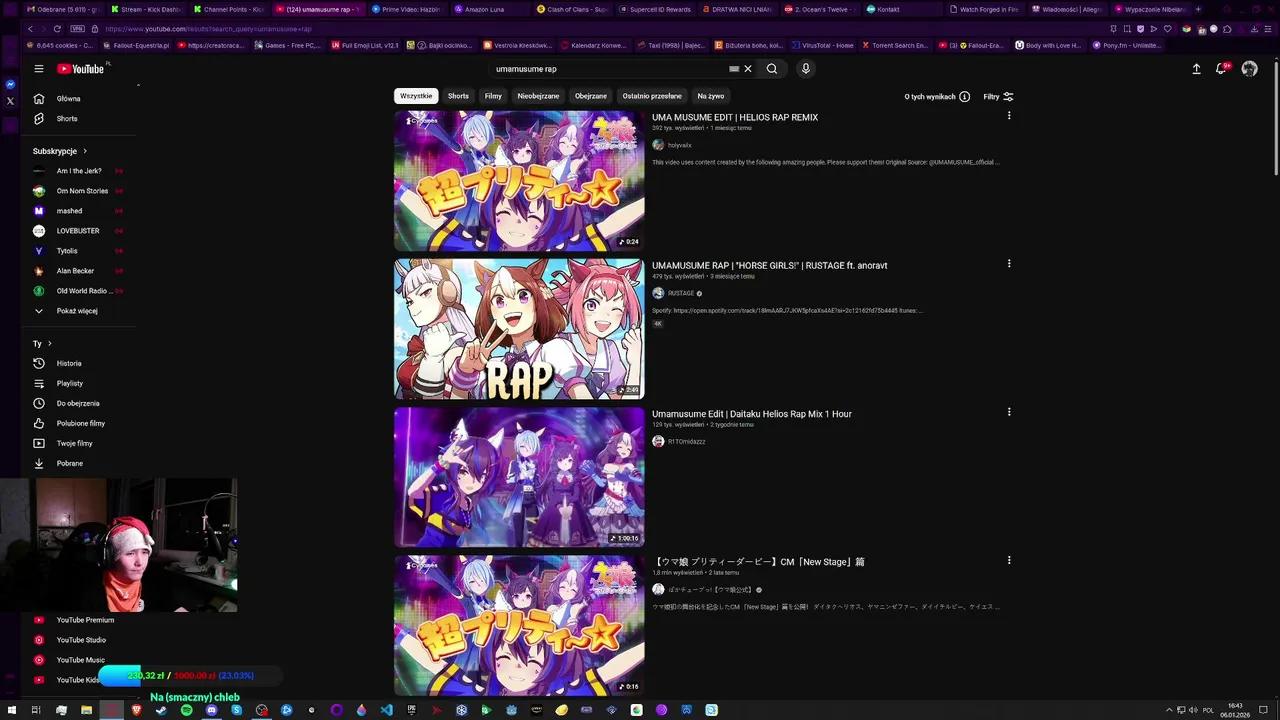Screen dimensions: 1280x720
Task: Open the more-options menu for the UMA MUSUME EDIT video
Action: (1008, 116)
